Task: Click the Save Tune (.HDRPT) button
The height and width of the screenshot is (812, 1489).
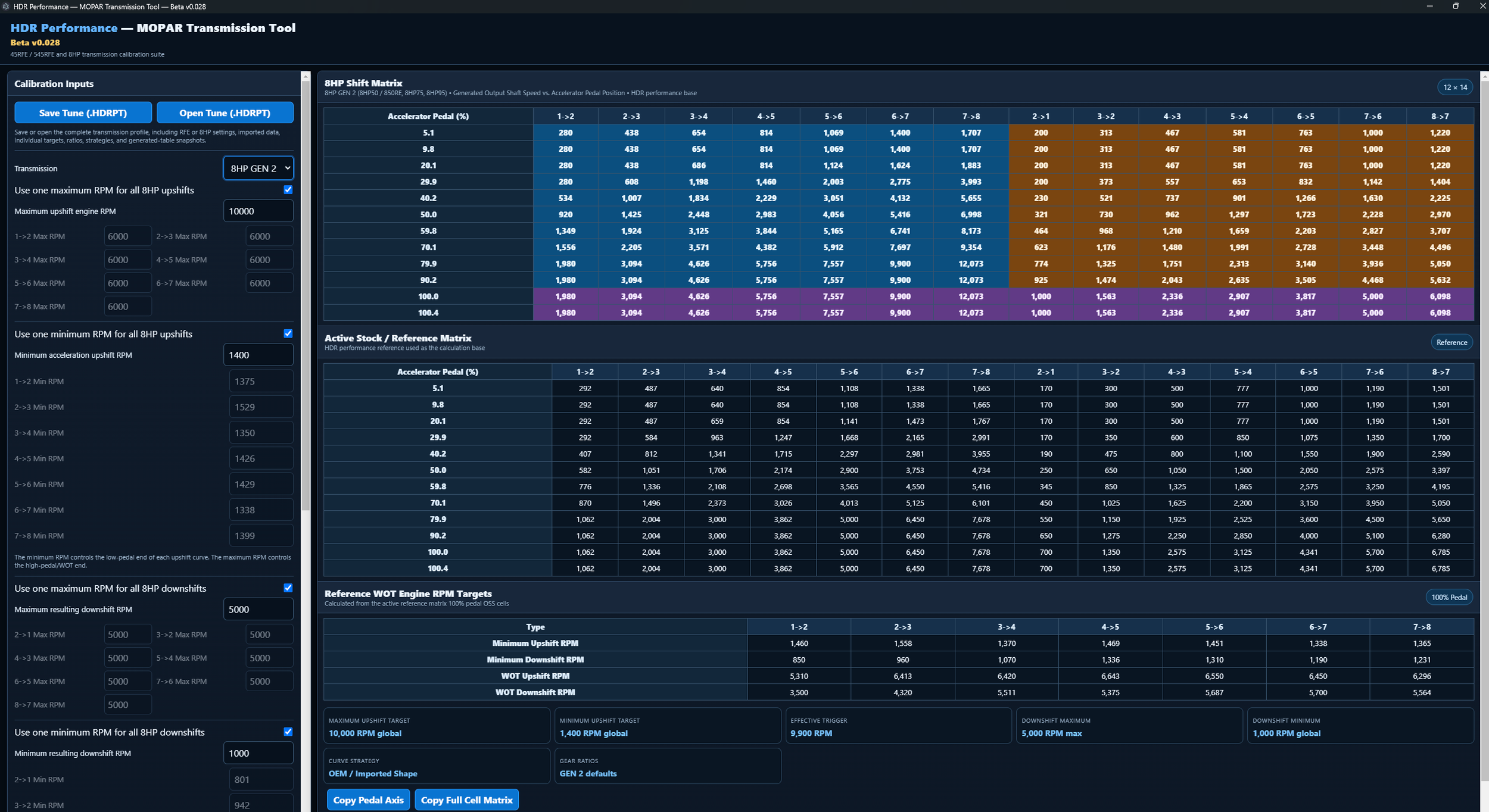Action: coord(83,113)
